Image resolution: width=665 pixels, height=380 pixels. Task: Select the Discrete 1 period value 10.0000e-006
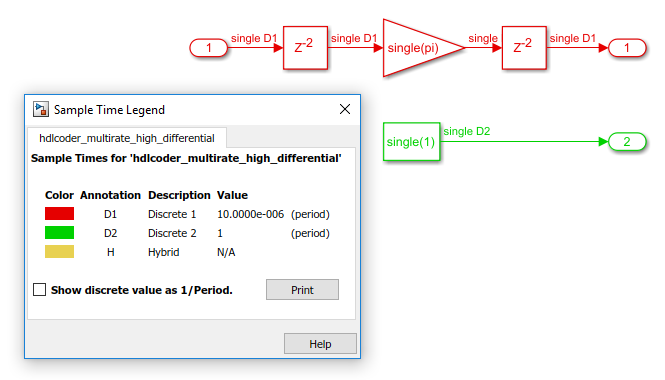[x=250, y=214]
